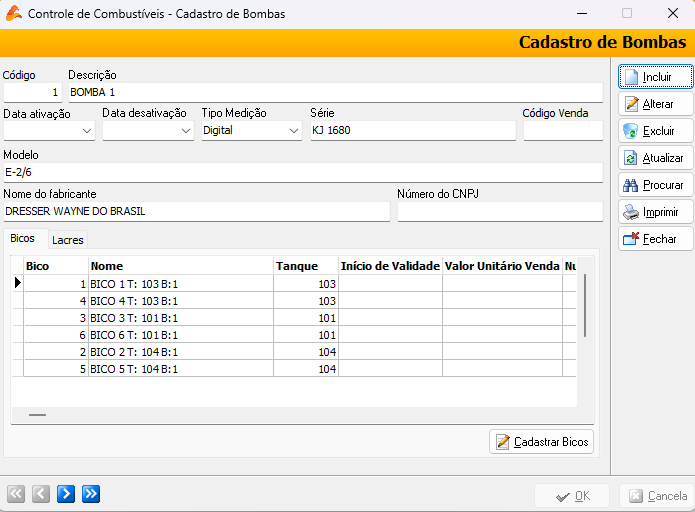Navigate to the next record arrow

click(66, 493)
